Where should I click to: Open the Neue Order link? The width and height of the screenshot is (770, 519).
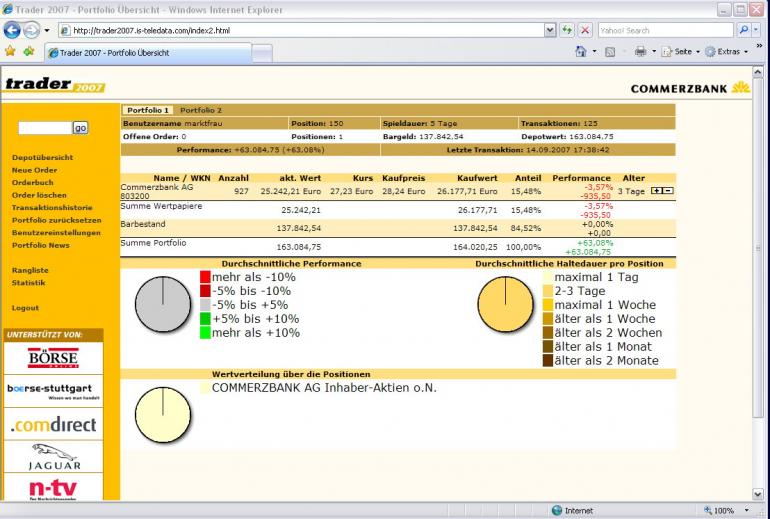point(34,170)
